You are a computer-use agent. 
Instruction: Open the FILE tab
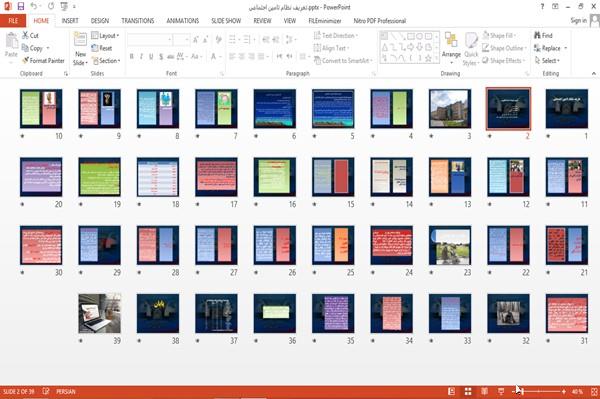(x=13, y=21)
